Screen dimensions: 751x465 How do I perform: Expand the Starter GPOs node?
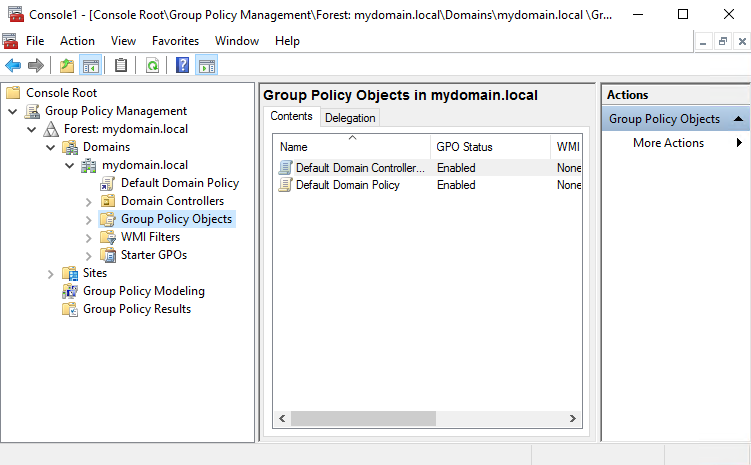(89, 255)
